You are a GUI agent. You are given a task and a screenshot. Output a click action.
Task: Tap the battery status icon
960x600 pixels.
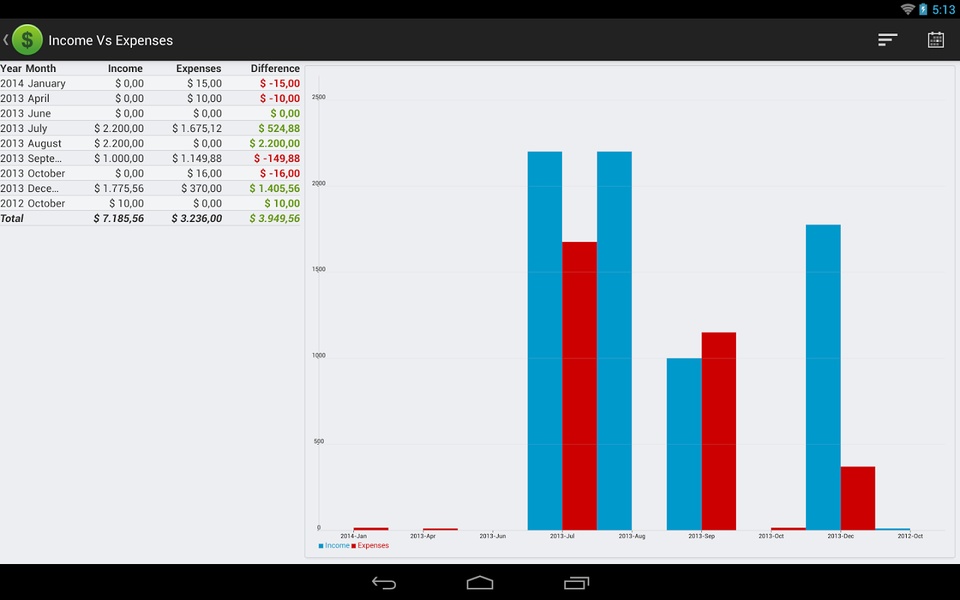pos(923,9)
